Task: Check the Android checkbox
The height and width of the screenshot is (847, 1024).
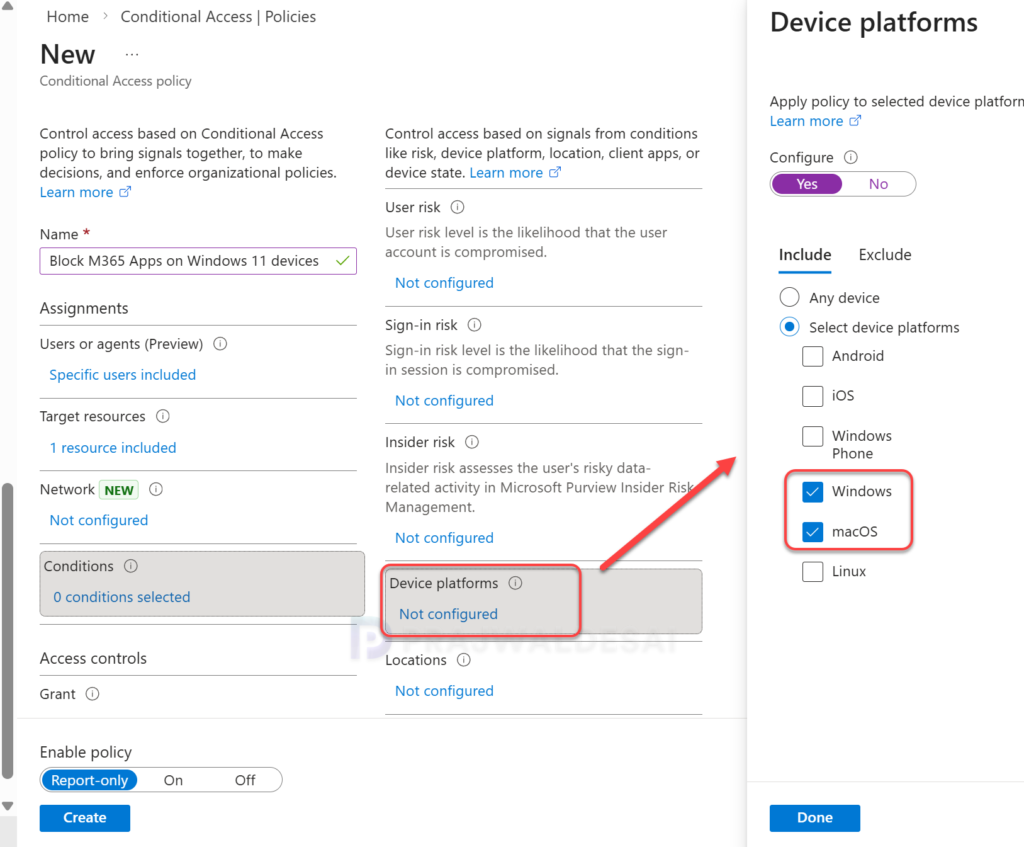Action: coord(812,356)
